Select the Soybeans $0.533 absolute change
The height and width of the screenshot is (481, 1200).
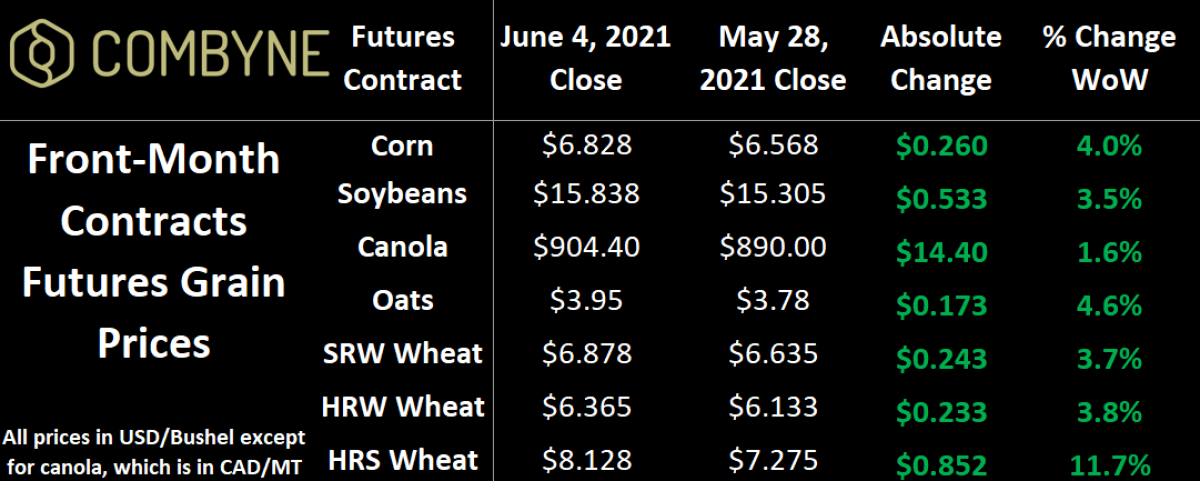[941, 199]
